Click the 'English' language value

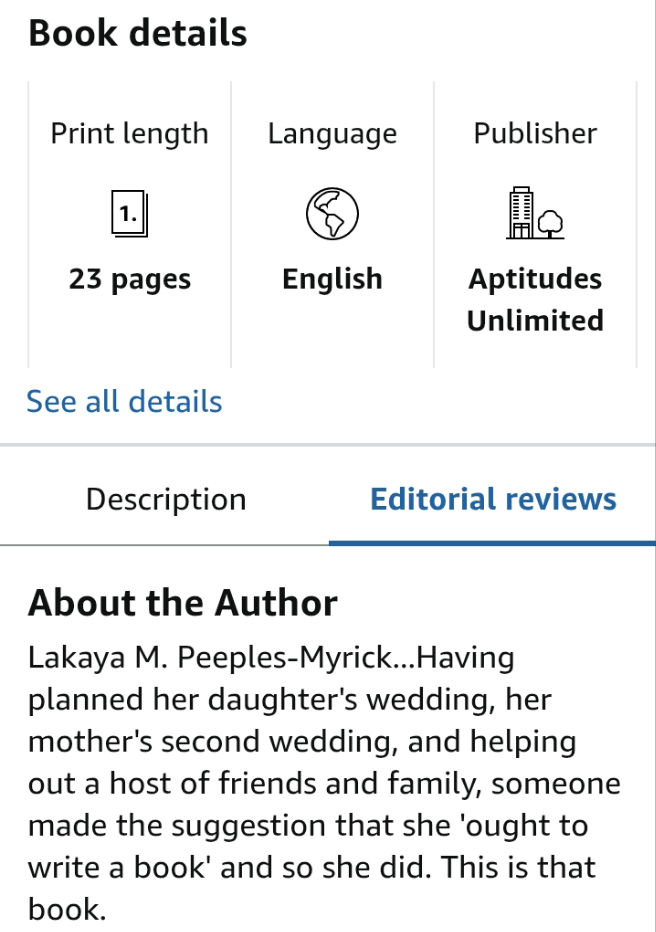tap(332, 279)
